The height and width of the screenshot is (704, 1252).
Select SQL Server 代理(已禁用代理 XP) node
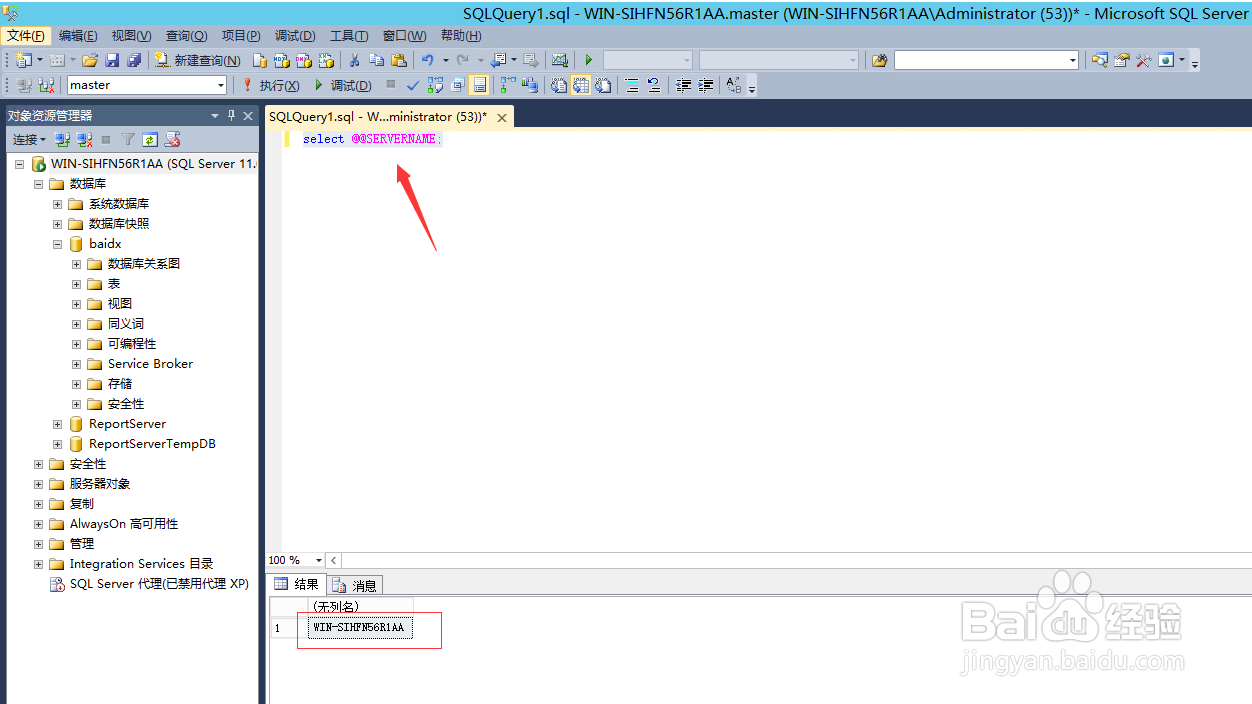(x=159, y=584)
